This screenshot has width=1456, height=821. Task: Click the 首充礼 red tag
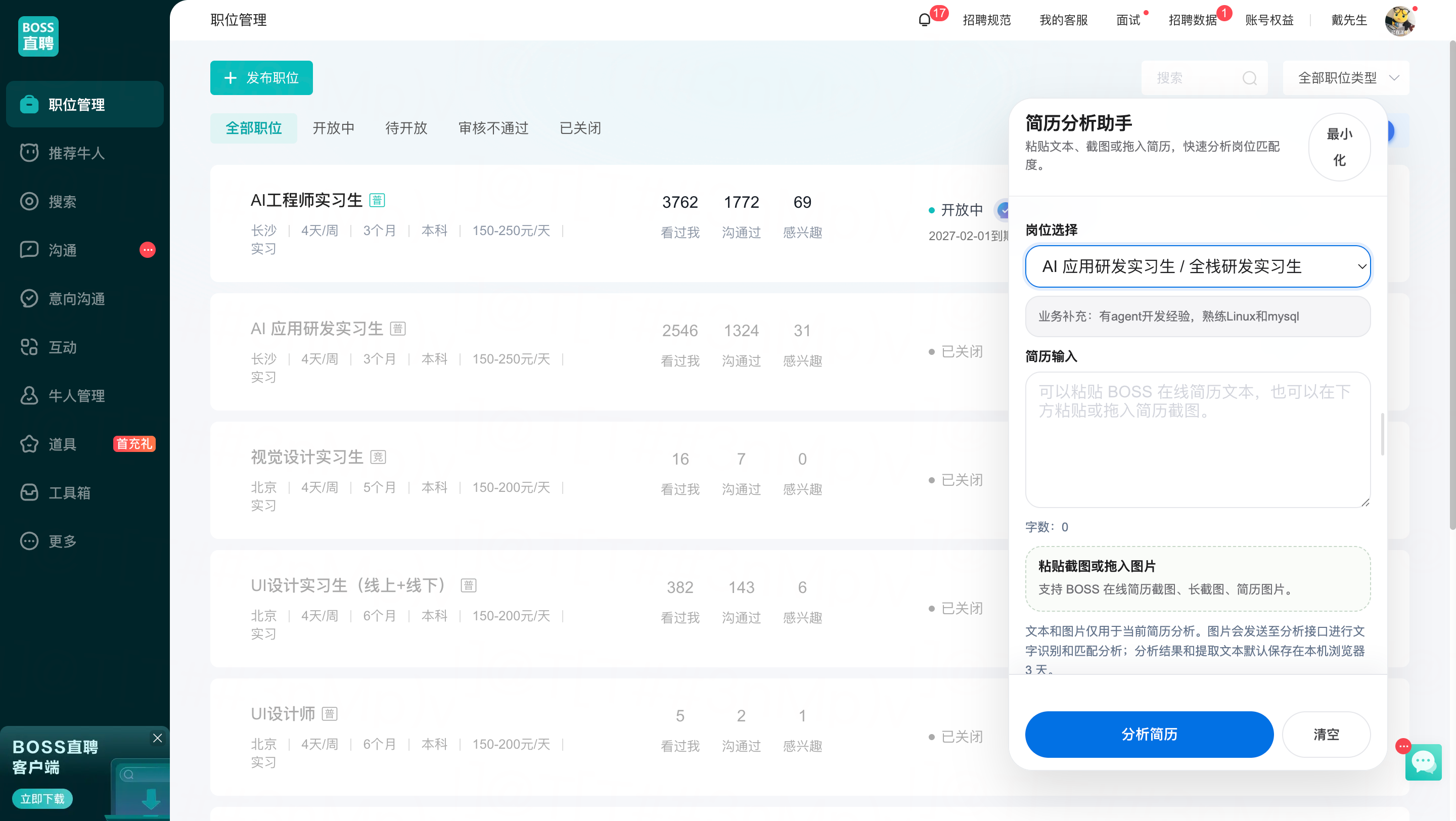click(134, 444)
